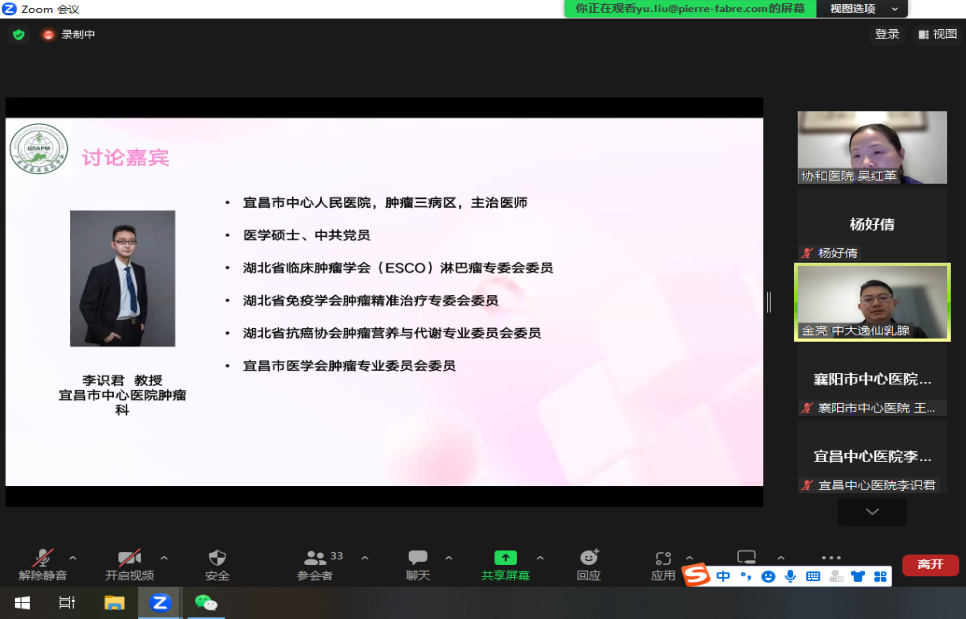
Task: Click the shared-screen divider handle
Action: [x=768, y=301]
